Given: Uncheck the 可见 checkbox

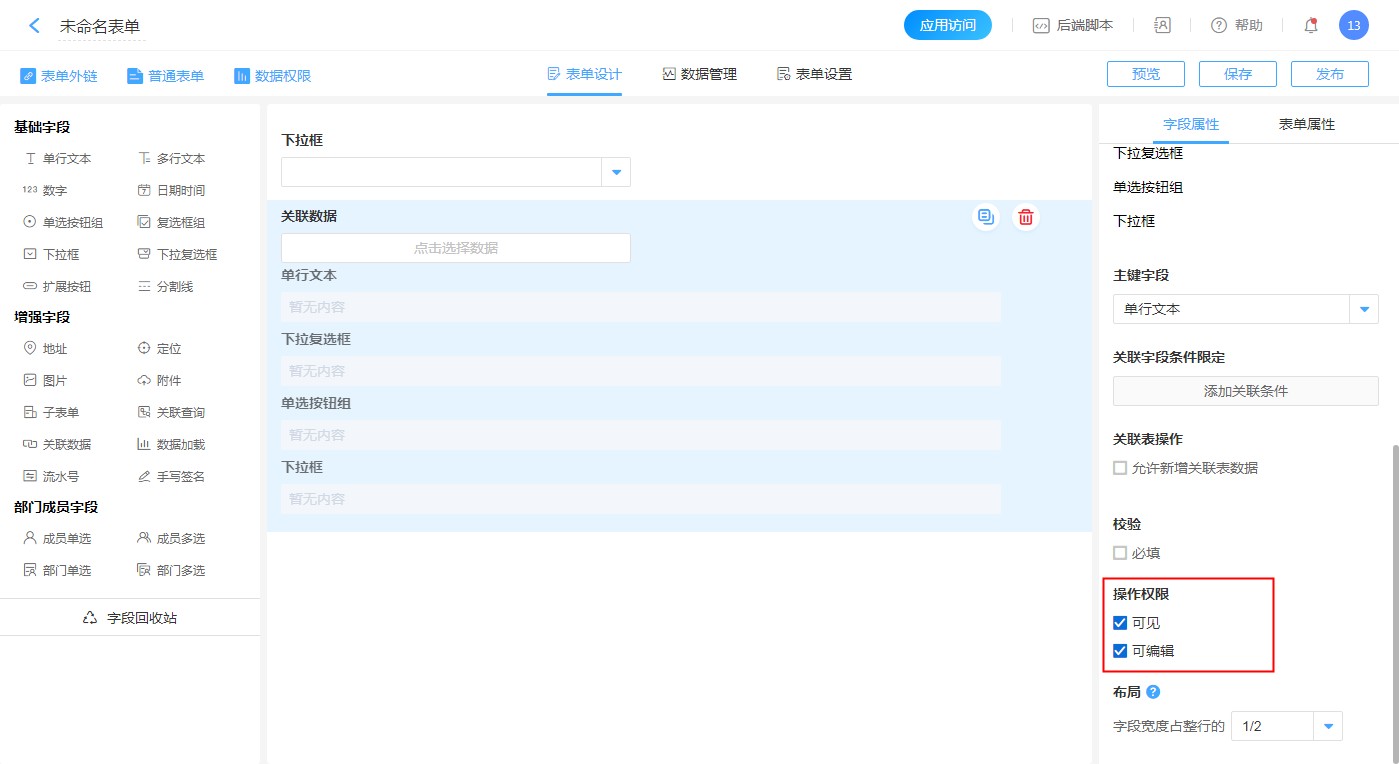Looking at the screenshot, I should pos(1120,623).
